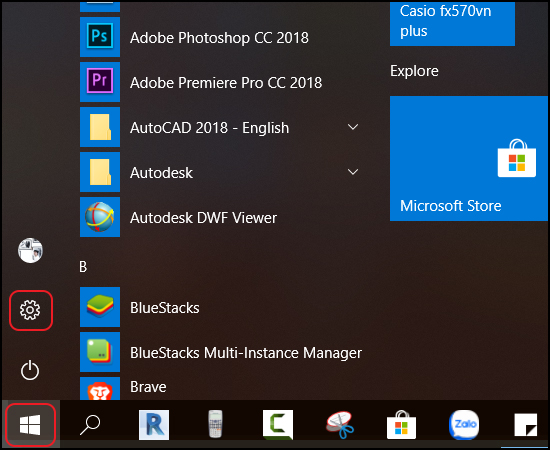Screen dimensions: 550x450
Task: Expand the Autodesk folder chevron
Action: 353,172
